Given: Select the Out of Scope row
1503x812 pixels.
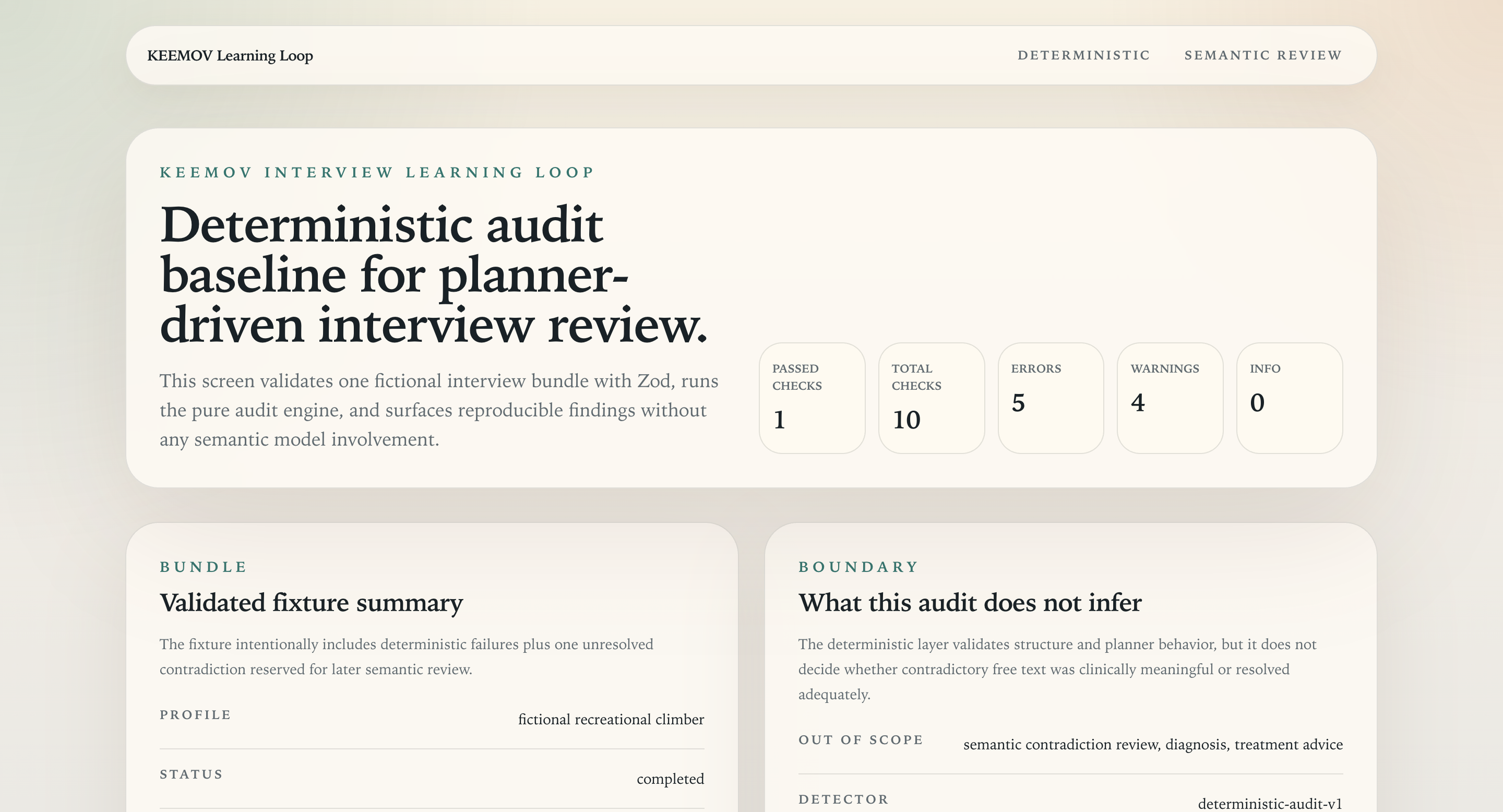Looking at the screenshot, I should (x=1071, y=744).
